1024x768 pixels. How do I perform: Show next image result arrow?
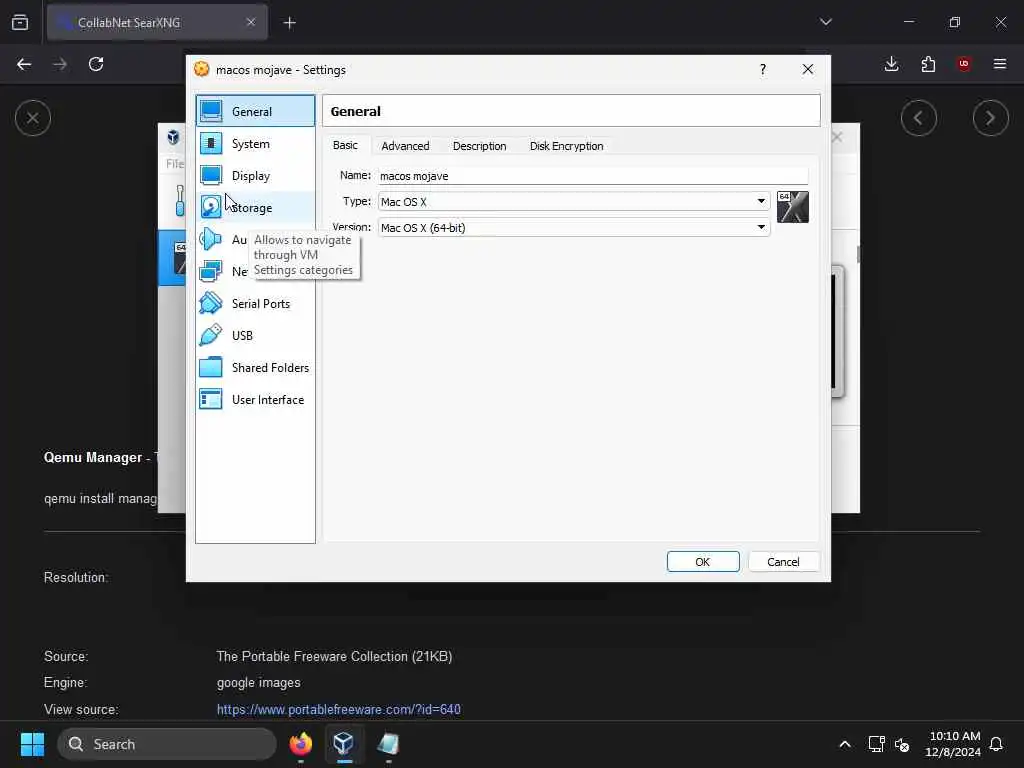click(x=991, y=118)
